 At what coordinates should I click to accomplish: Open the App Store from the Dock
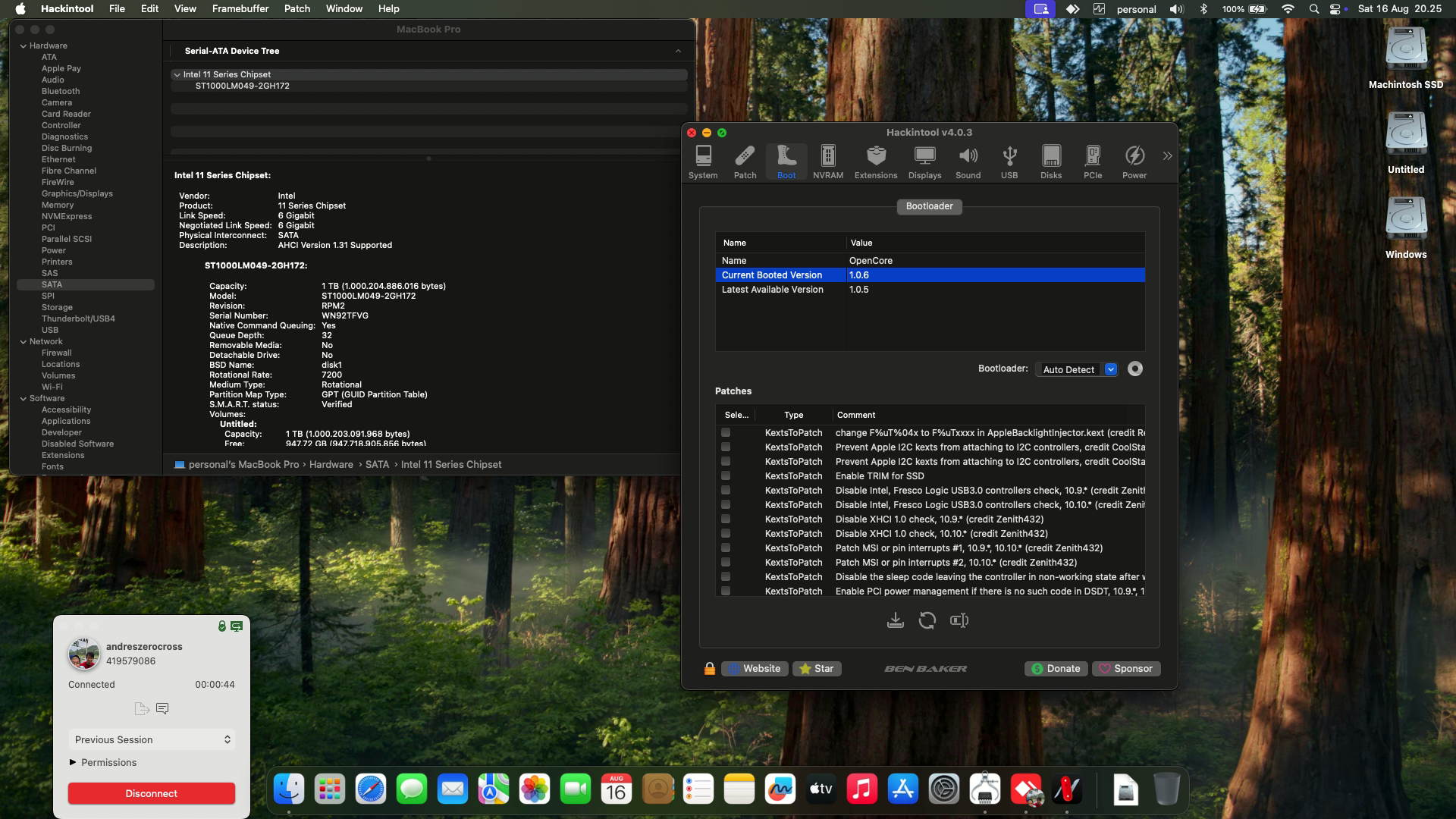[x=903, y=789]
